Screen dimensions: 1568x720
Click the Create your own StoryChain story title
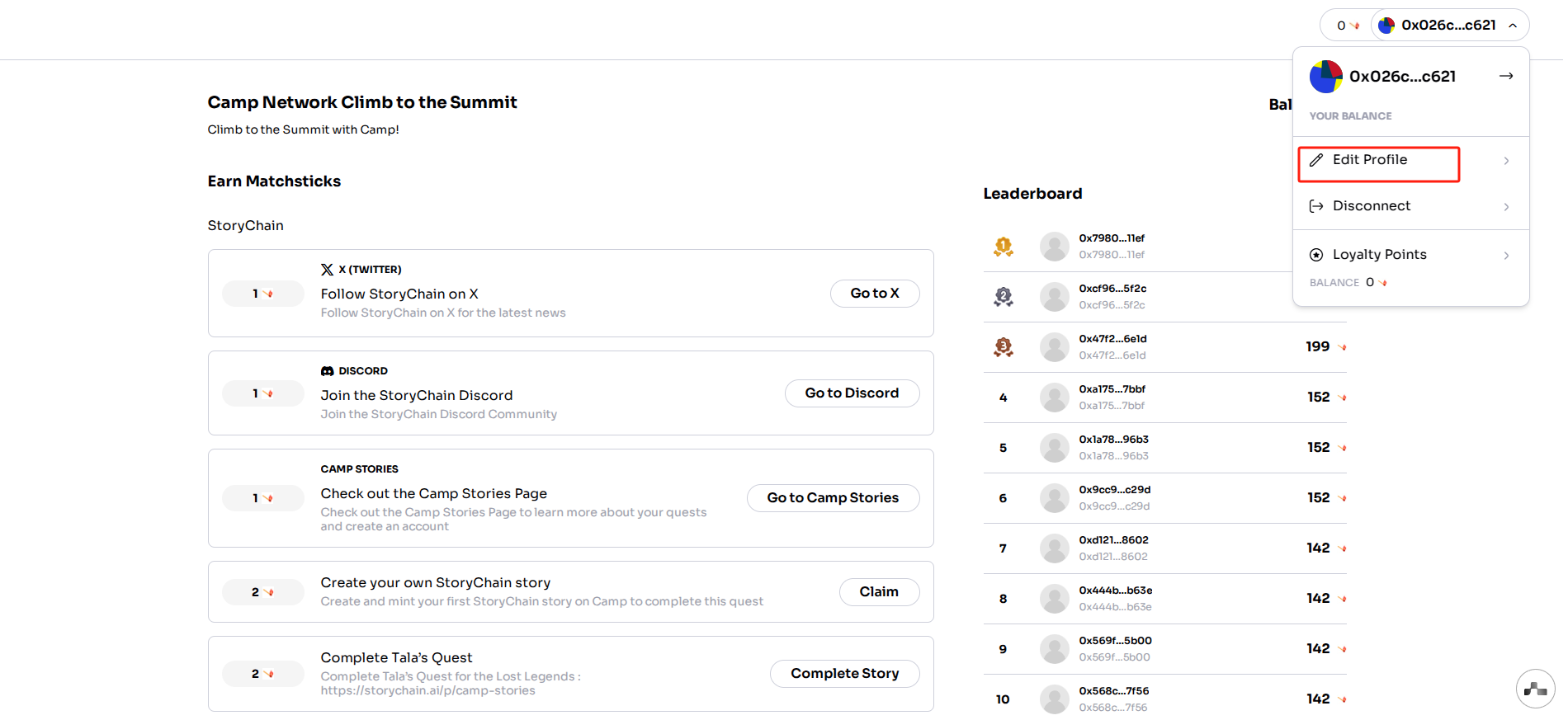(x=436, y=583)
